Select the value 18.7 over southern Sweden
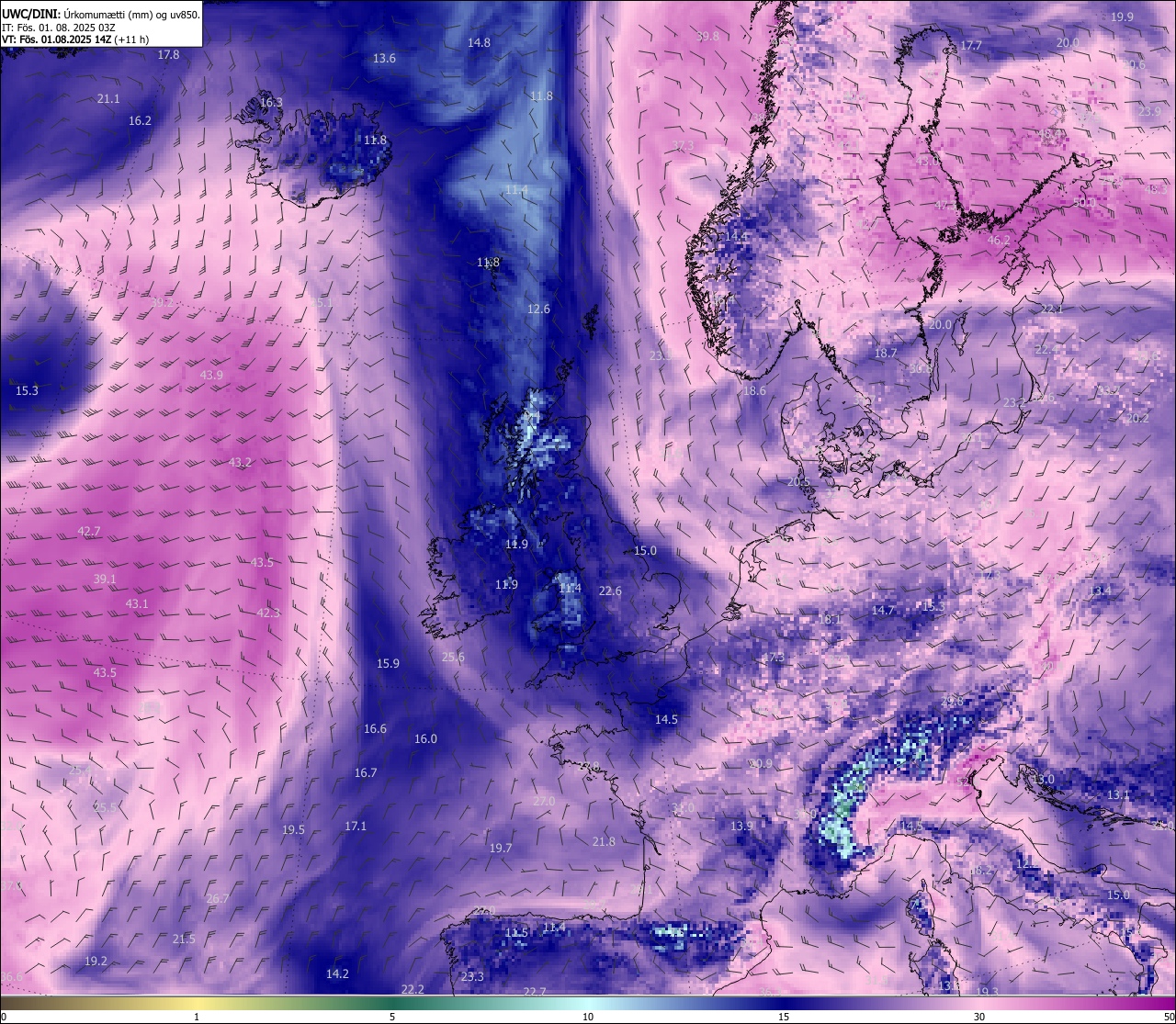Image resolution: width=1176 pixels, height=1024 pixels. [886, 354]
